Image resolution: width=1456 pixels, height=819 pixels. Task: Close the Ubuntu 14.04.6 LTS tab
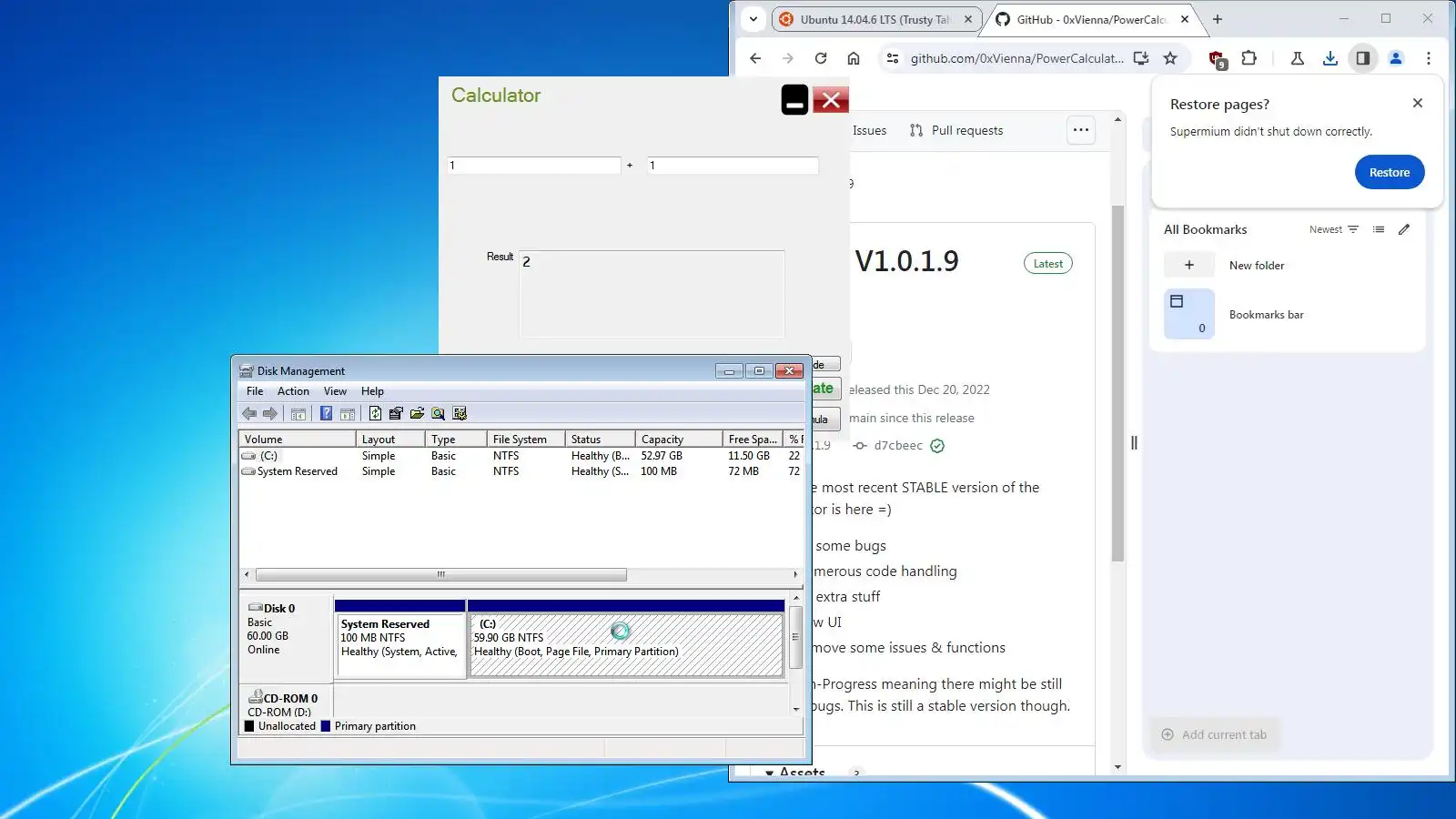point(968,19)
